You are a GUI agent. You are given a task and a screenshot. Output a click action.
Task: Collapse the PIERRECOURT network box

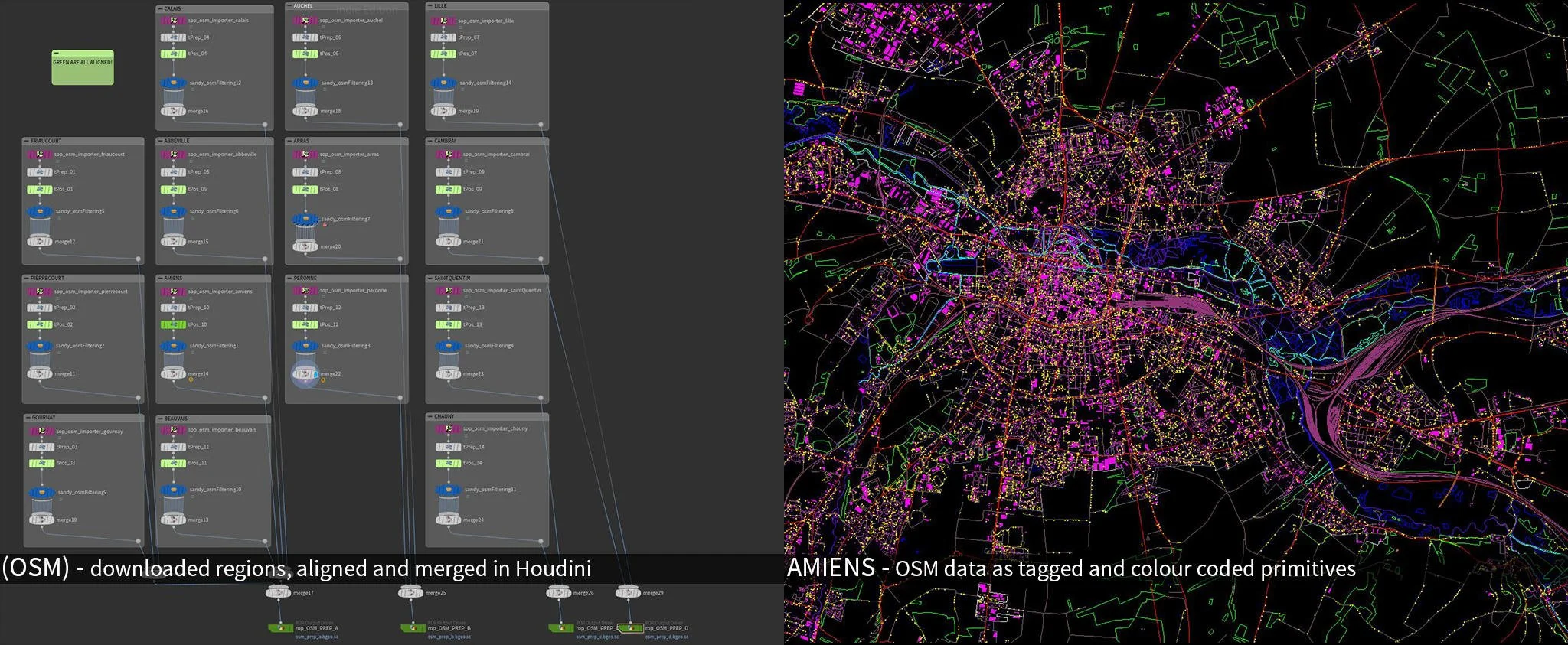pyautogui.click(x=27, y=278)
